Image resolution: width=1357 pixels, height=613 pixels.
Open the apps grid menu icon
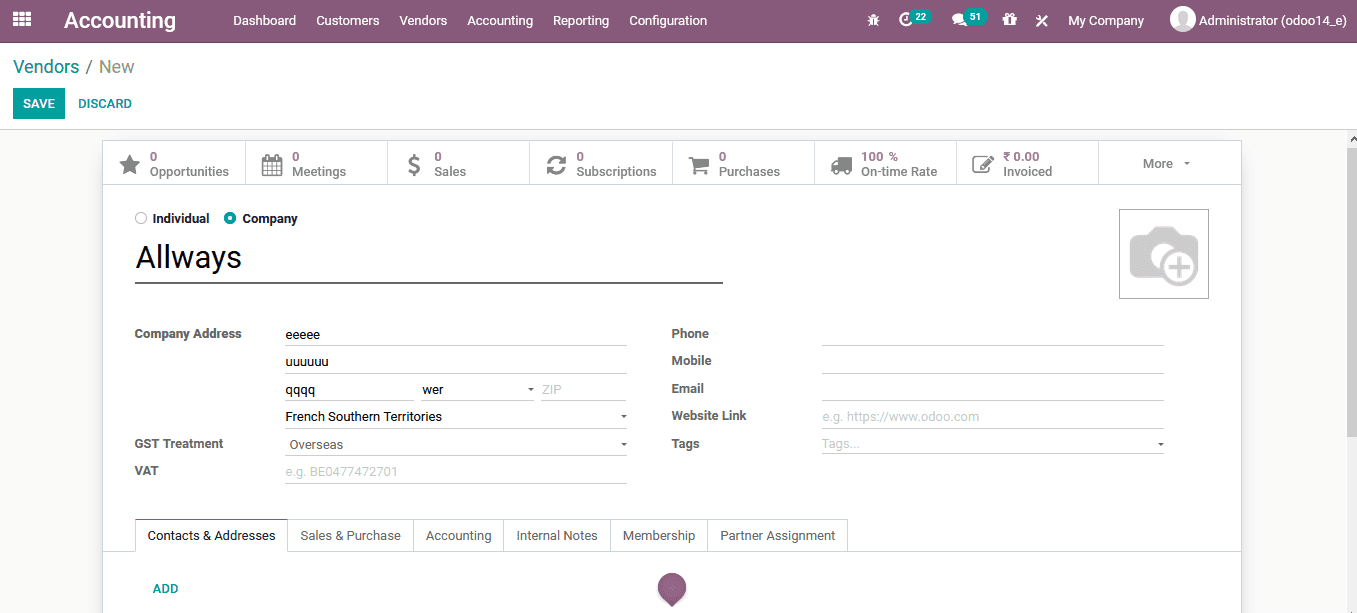point(22,19)
